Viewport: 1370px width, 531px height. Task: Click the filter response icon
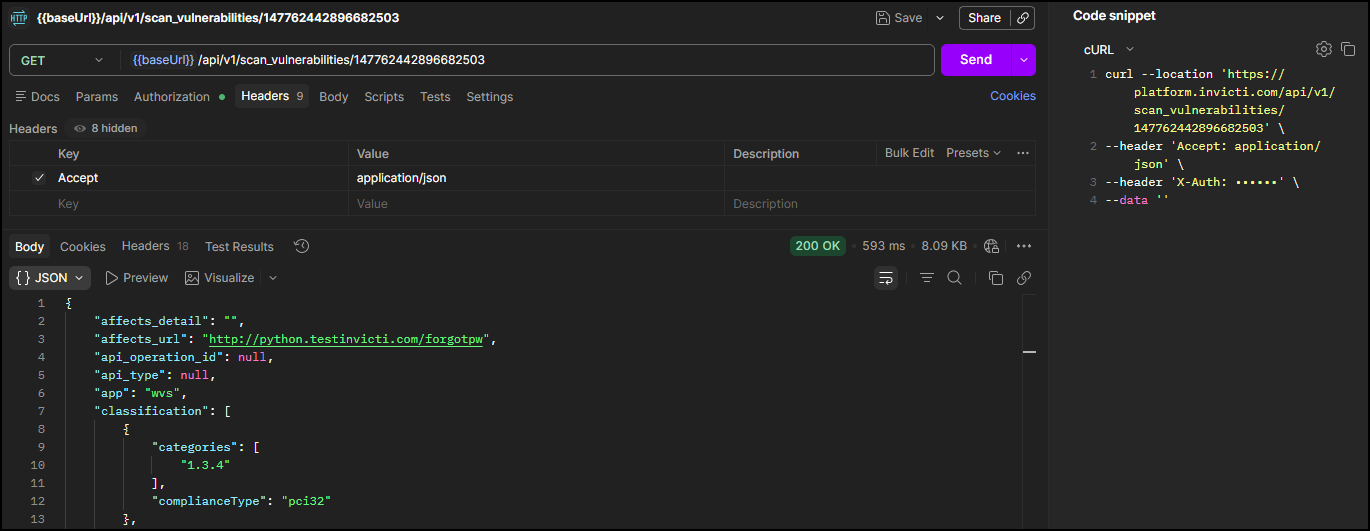pos(927,278)
